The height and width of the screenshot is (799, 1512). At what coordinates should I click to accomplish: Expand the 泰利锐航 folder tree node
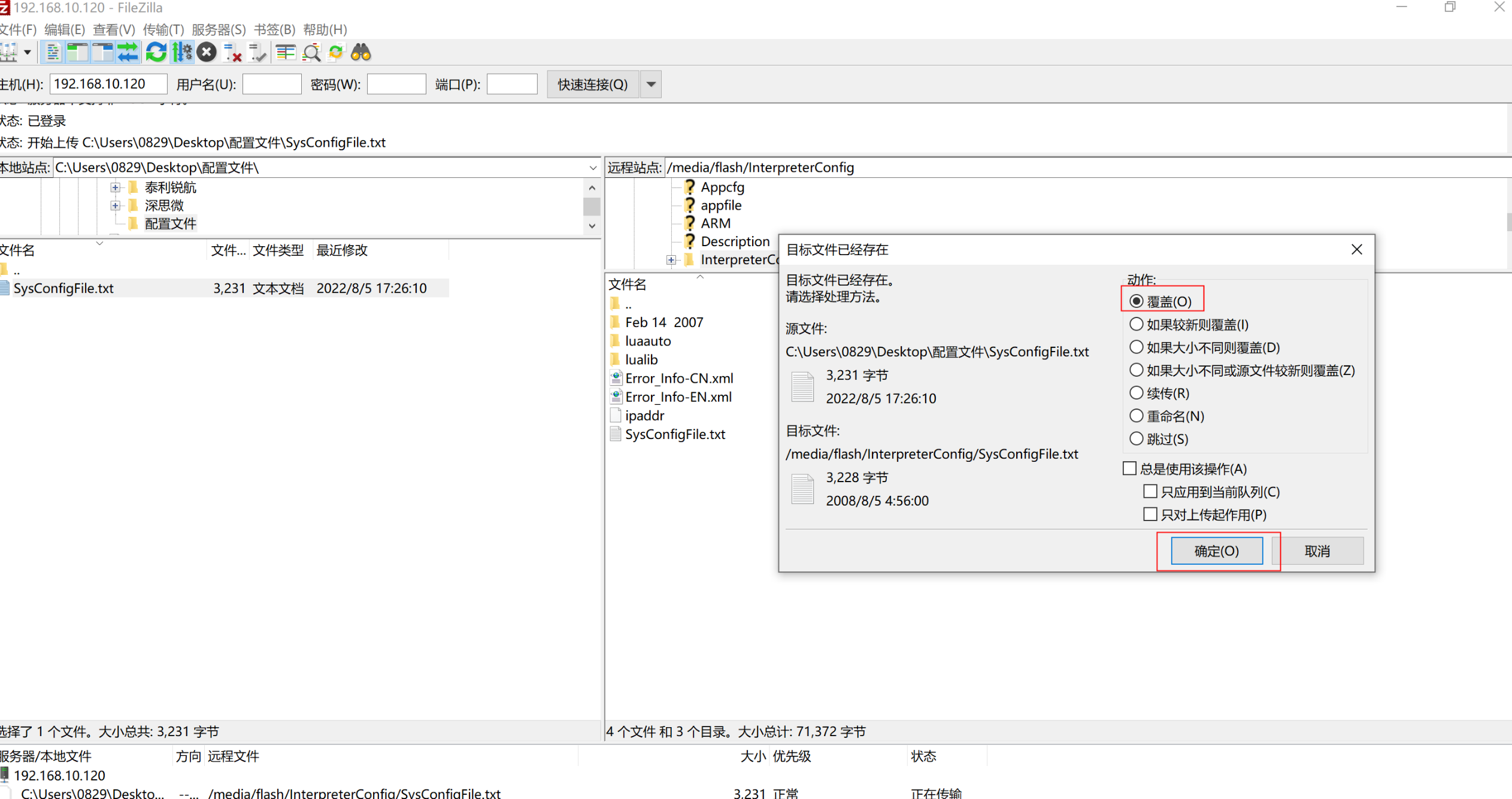coord(115,187)
